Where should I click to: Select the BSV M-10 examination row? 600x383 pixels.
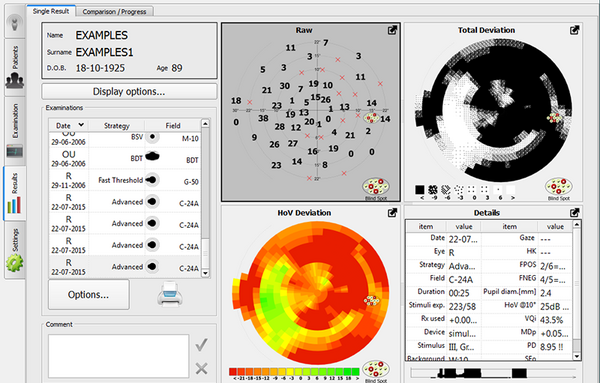[125, 139]
